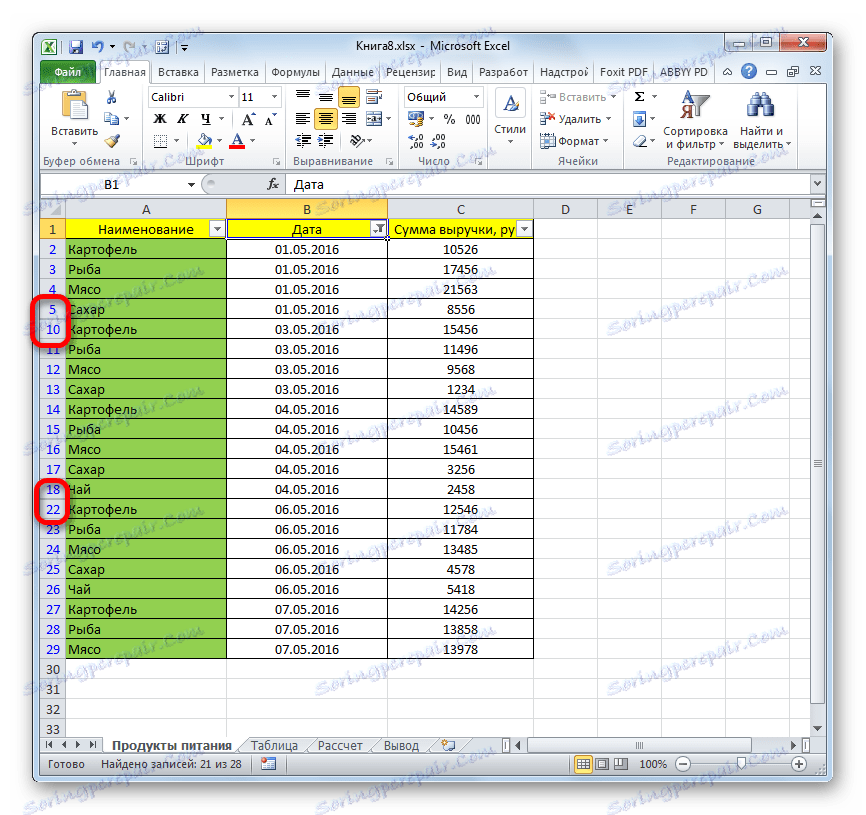Open the filter dropdown on Наименование column

(x=218, y=229)
